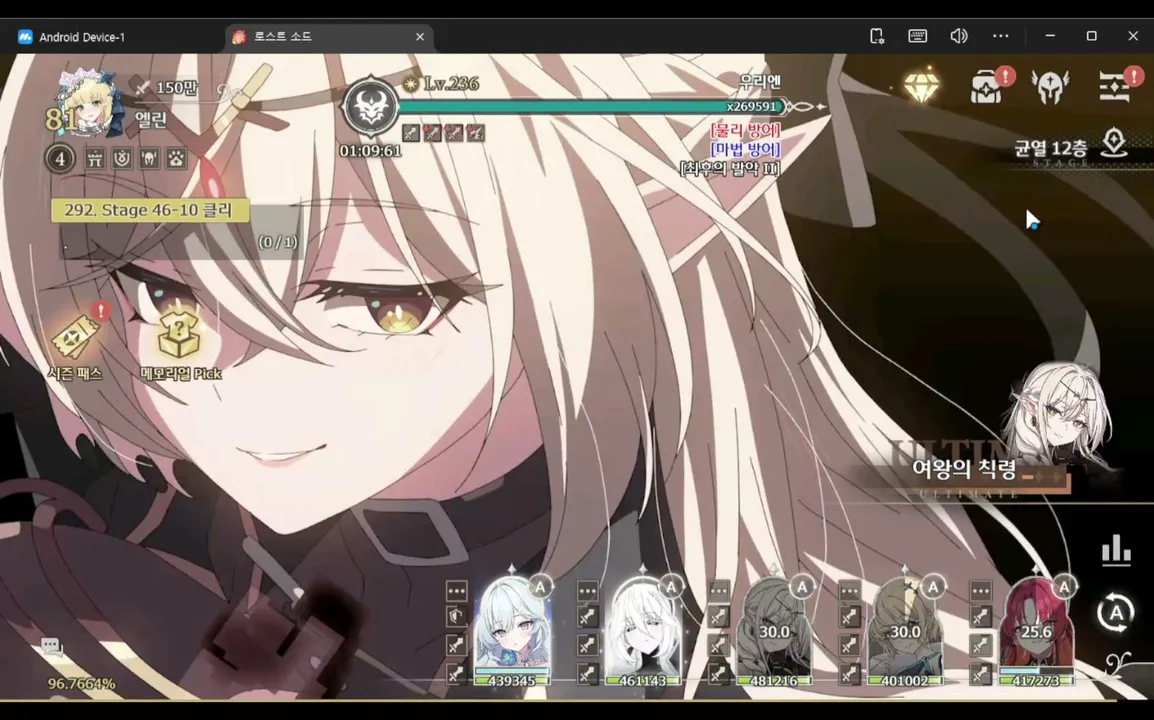The height and width of the screenshot is (720, 1154).
Task: Select the red-haired hero with 417273 HP
Action: pyautogui.click(x=1036, y=624)
